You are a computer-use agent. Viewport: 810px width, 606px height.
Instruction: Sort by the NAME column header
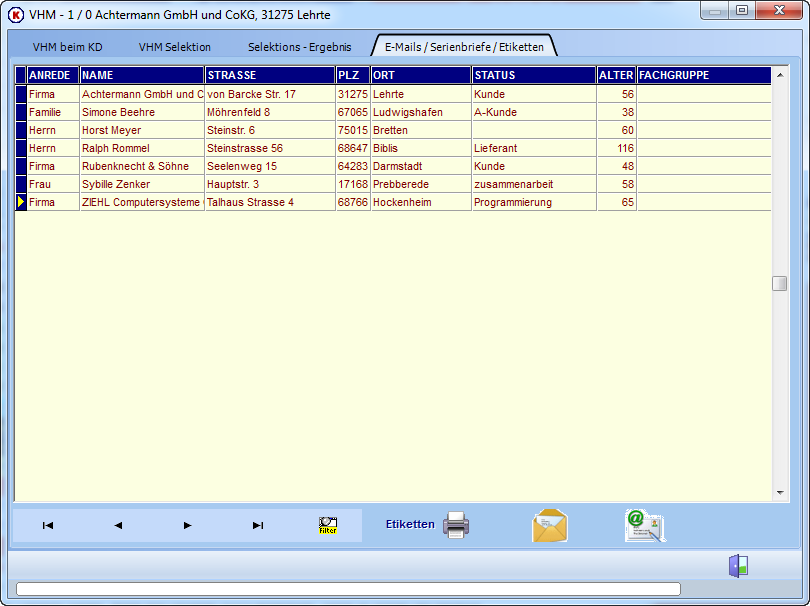(142, 75)
